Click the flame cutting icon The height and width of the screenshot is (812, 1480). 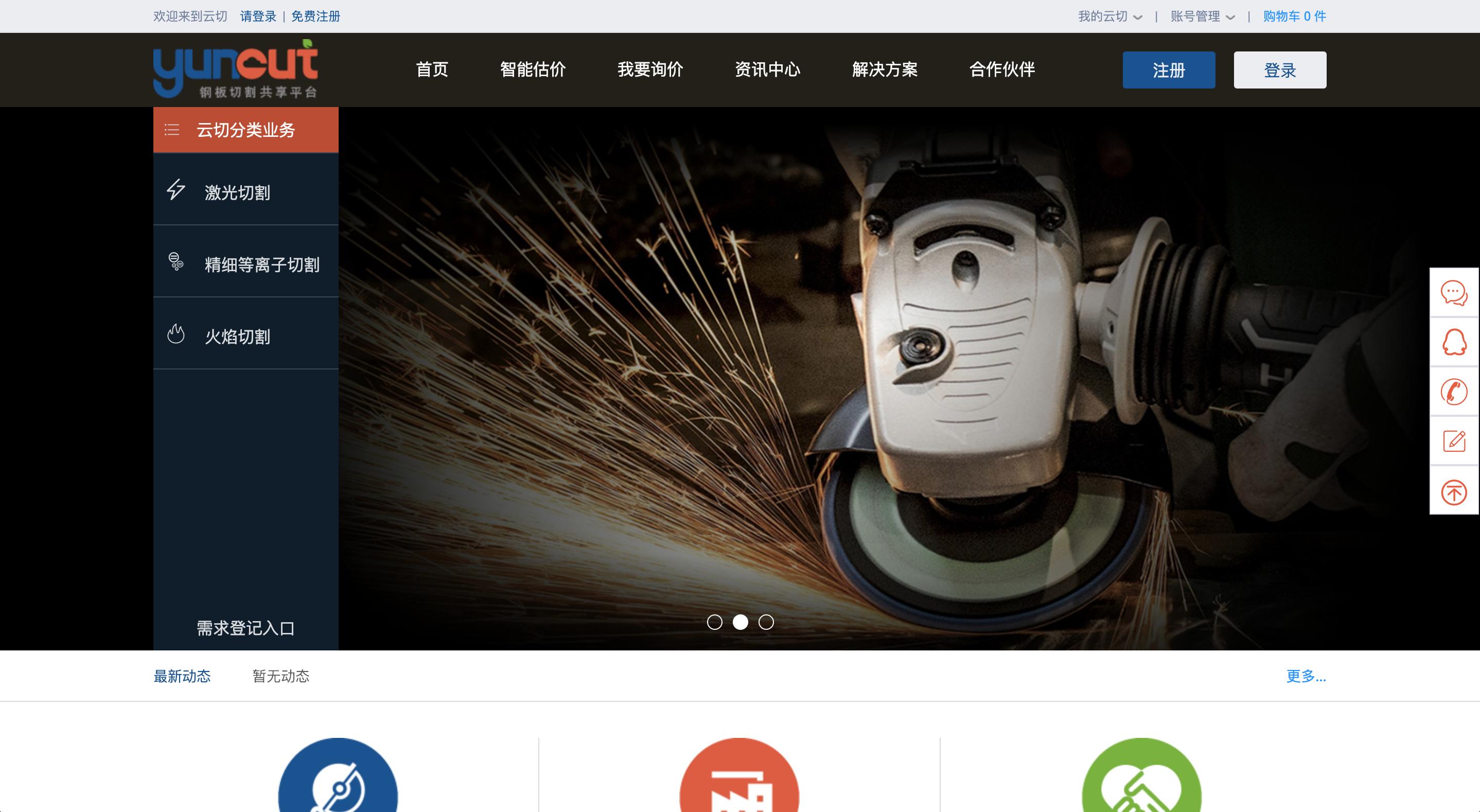coord(176,333)
